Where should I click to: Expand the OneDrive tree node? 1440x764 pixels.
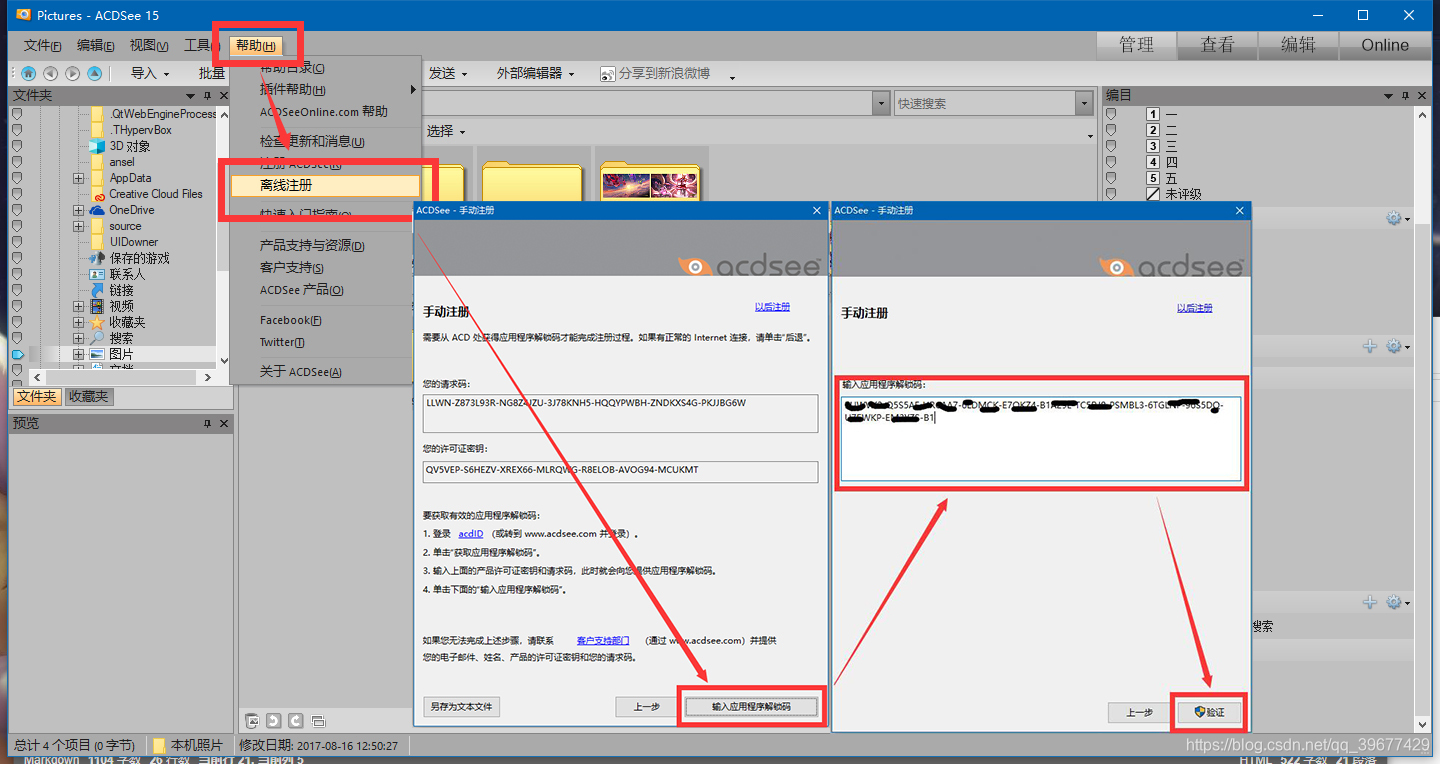78,210
